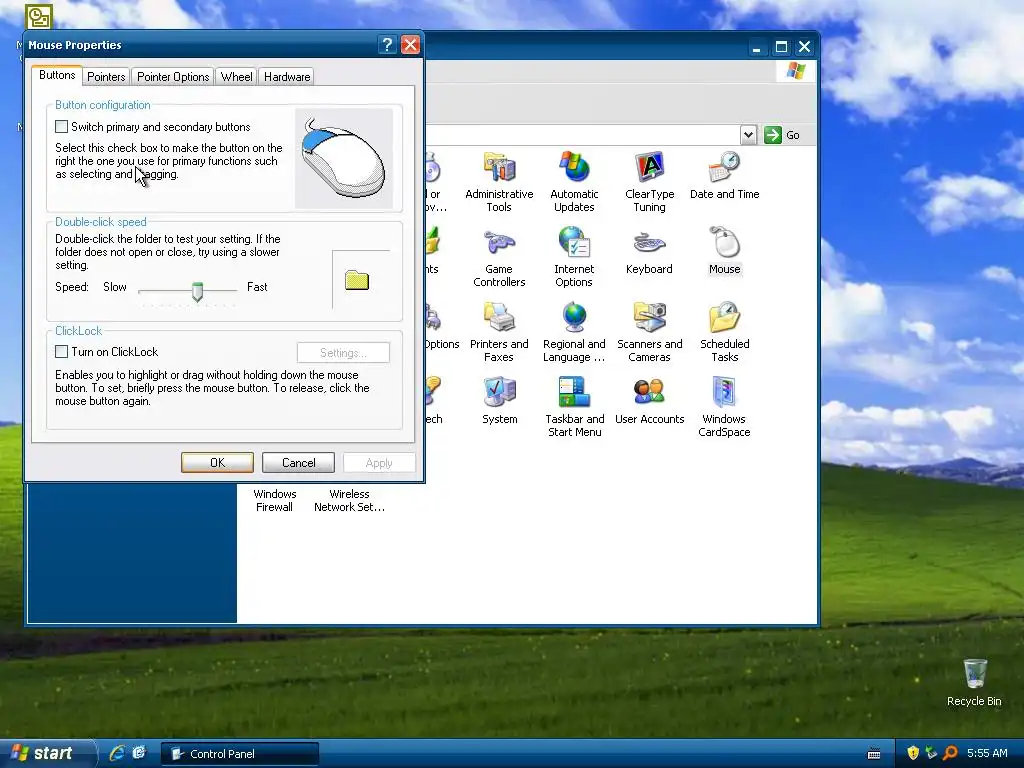
Task: Open Game Controllers icon
Action: tap(499, 257)
